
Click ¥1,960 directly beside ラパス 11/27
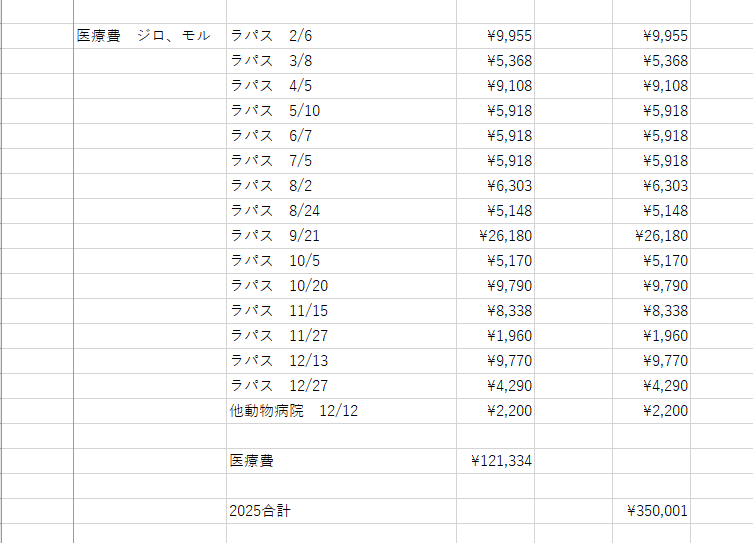click(495, 336)
